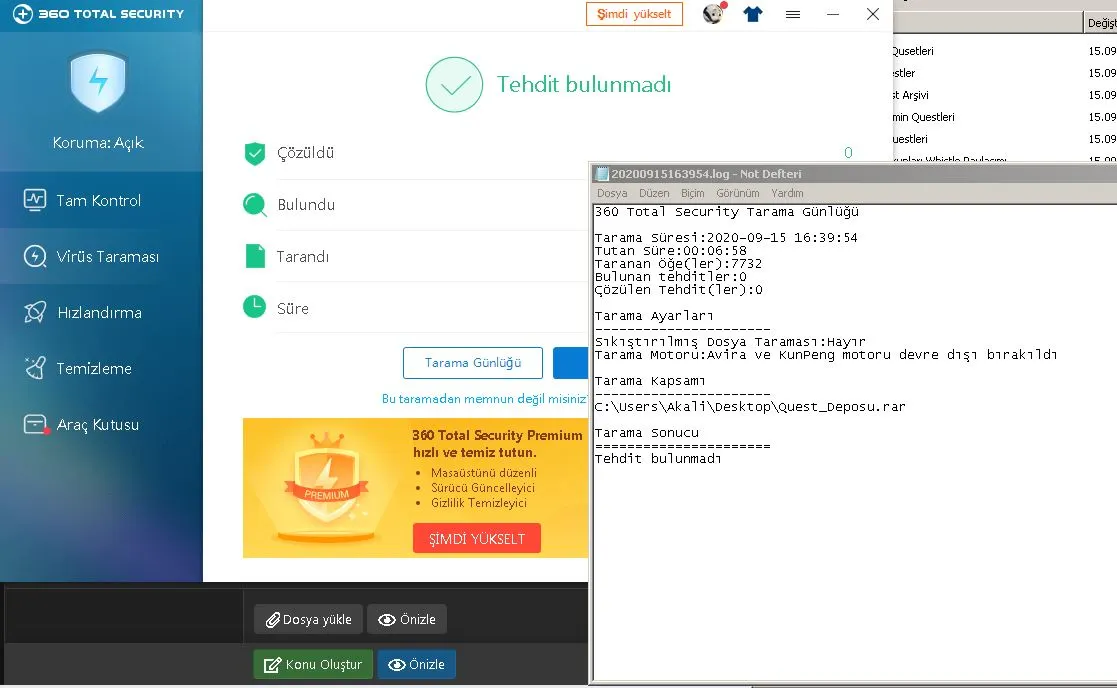1117x688 pixels.
Task: Click the Şimdi yükselt upgrade button
Action: pos(634,14)
